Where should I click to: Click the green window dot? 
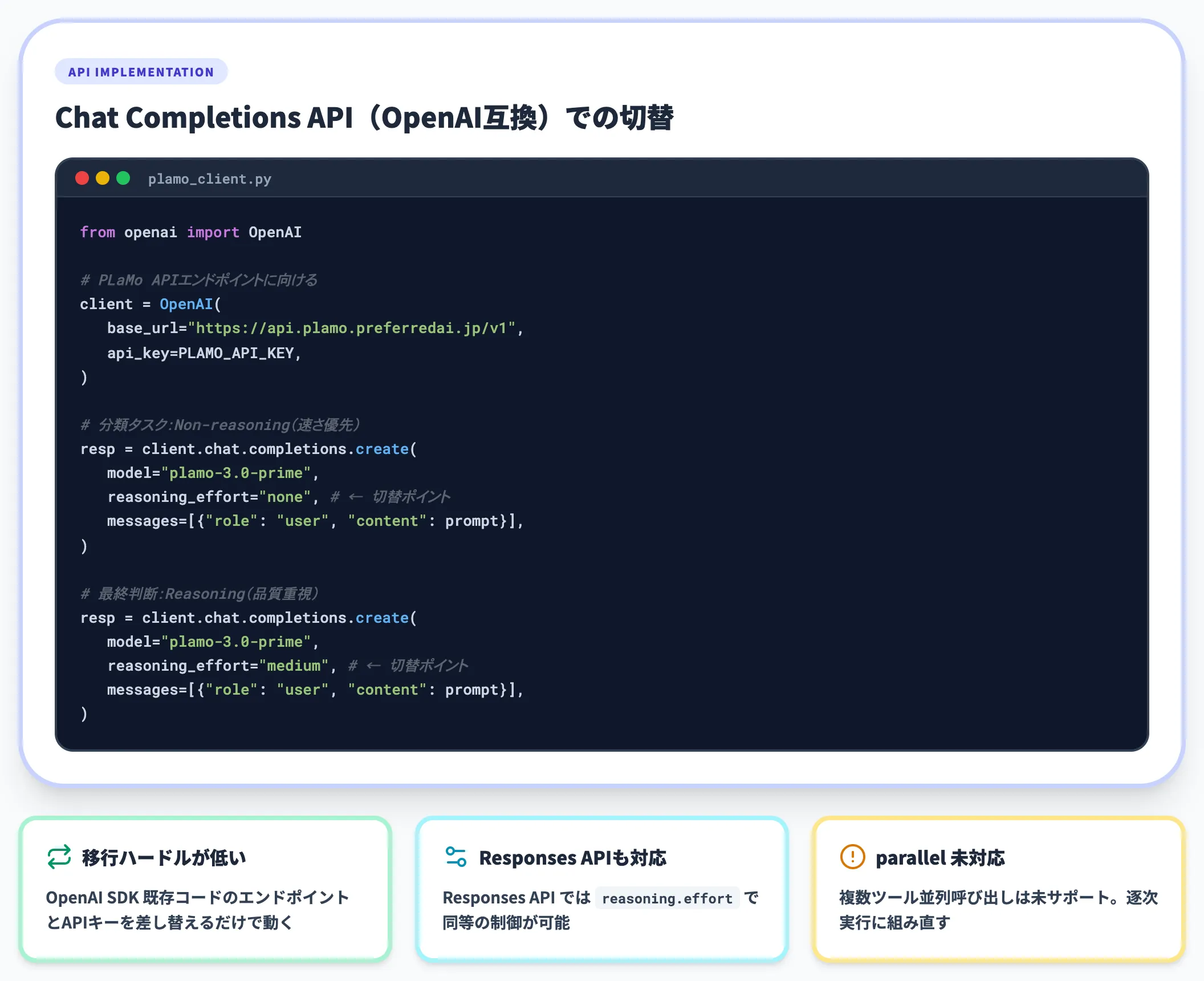pyautogui.click(x=123, y=179)
